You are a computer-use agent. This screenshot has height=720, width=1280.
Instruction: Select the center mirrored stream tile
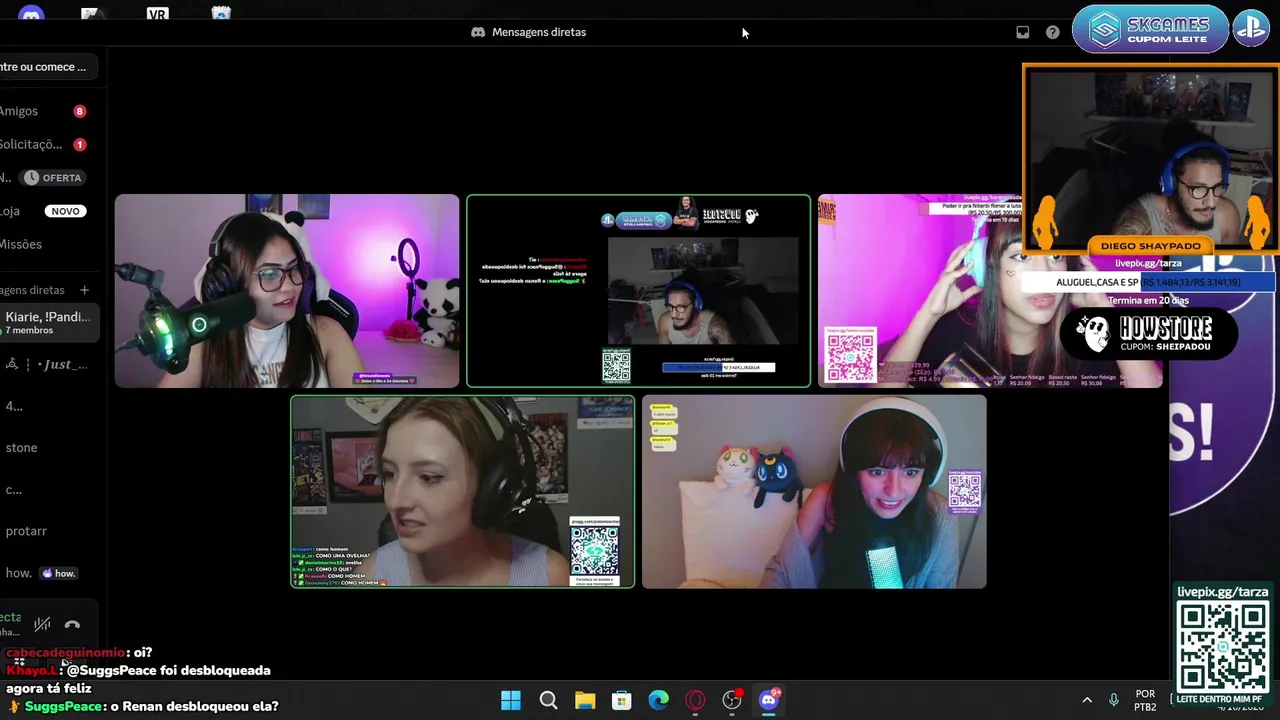[638, 290]
